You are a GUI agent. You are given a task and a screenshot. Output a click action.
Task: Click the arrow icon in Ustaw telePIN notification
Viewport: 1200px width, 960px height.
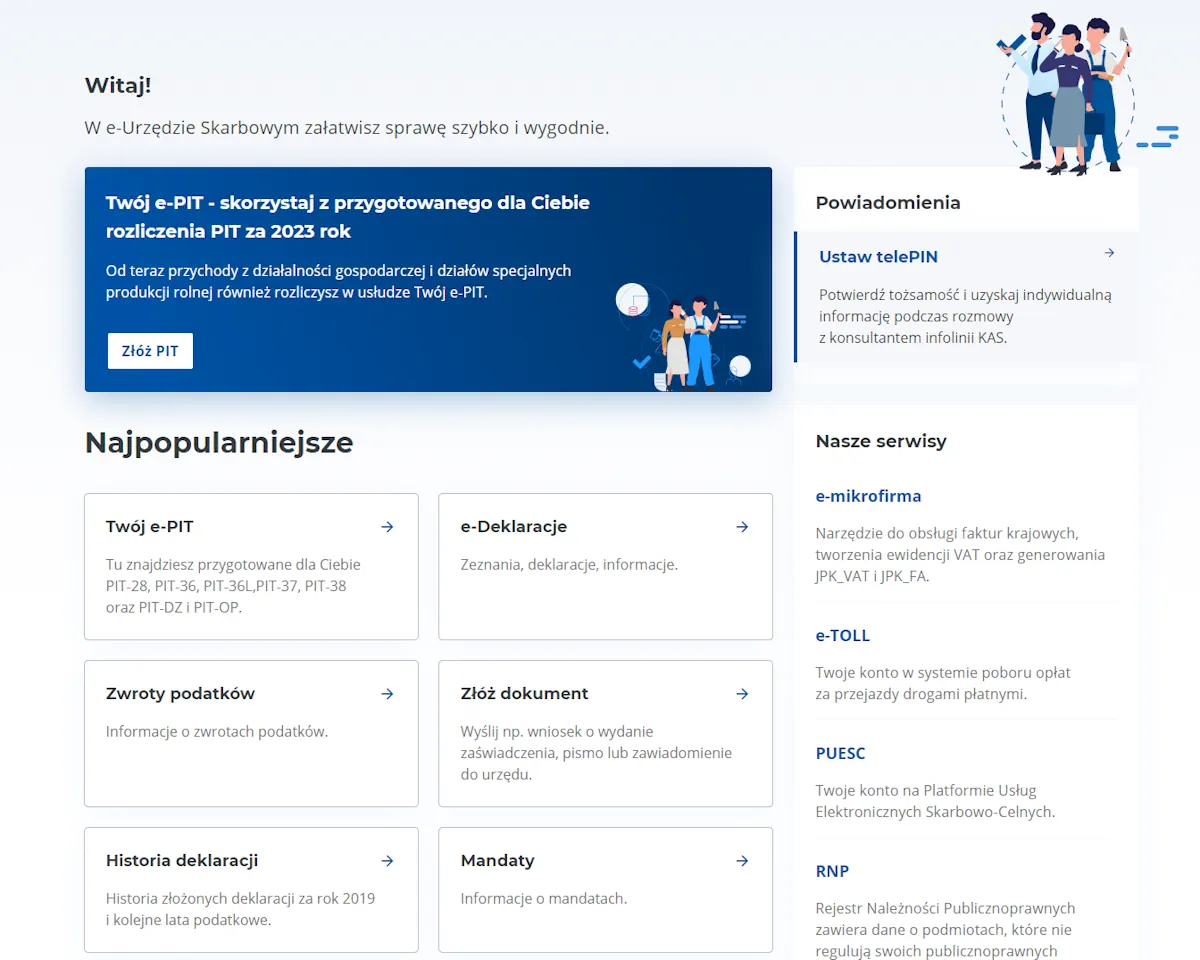(1109, 254)
